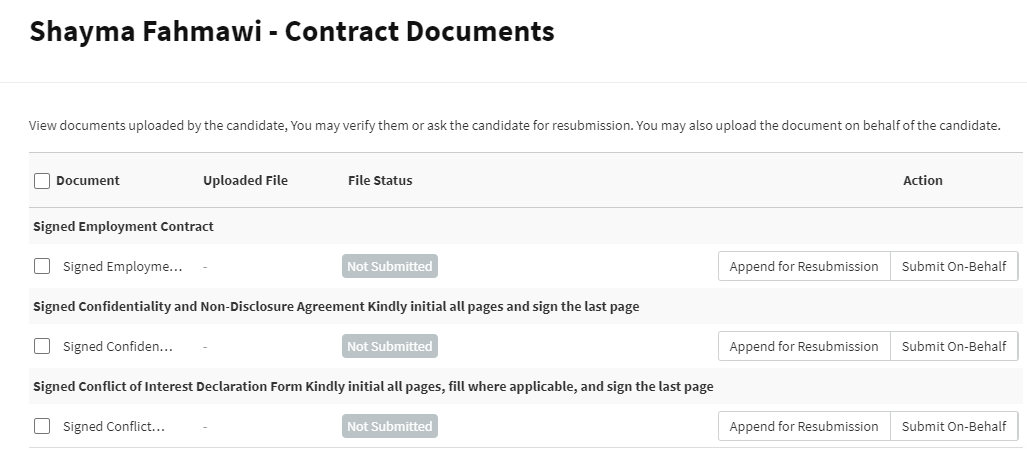Image resolution: width=1027 pixels, height=449 pixels.
Task: Click the File Status column header
Action: [380, 181]
